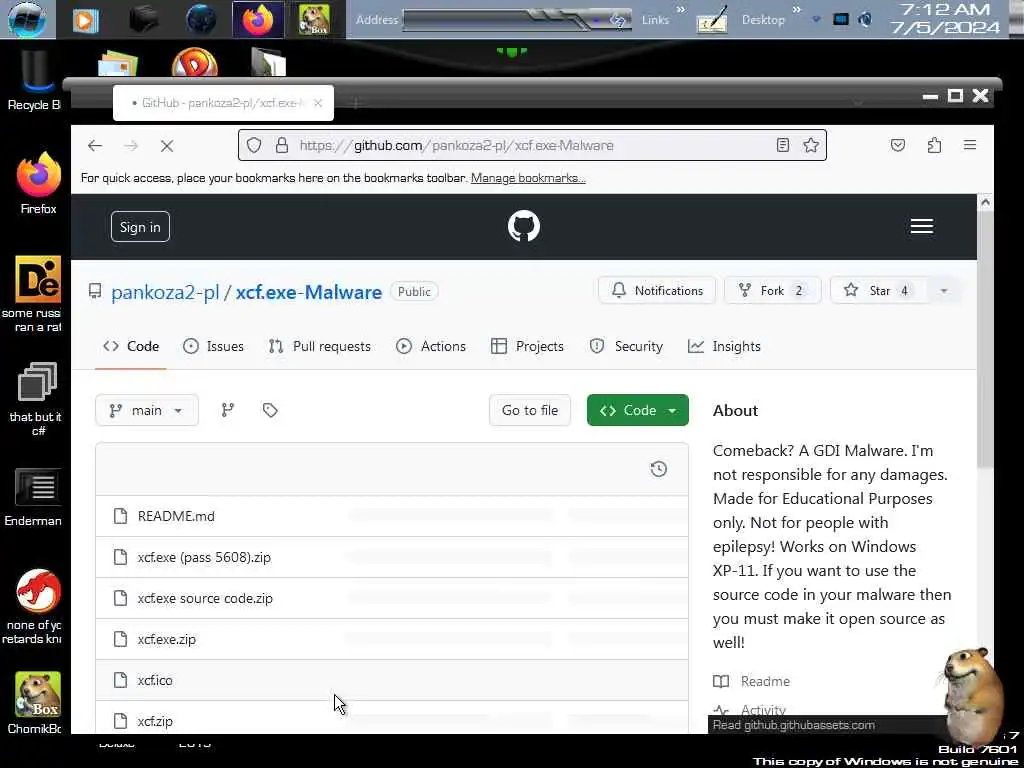Open the pankoza2-pl owner link
The image size is (1024, 768).
pos(165,292)
